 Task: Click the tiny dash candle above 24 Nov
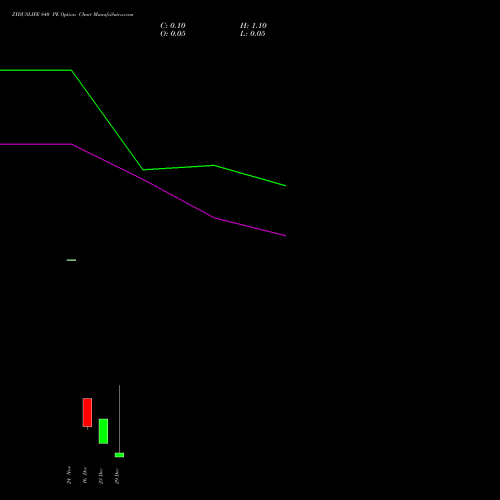(71, 260)
